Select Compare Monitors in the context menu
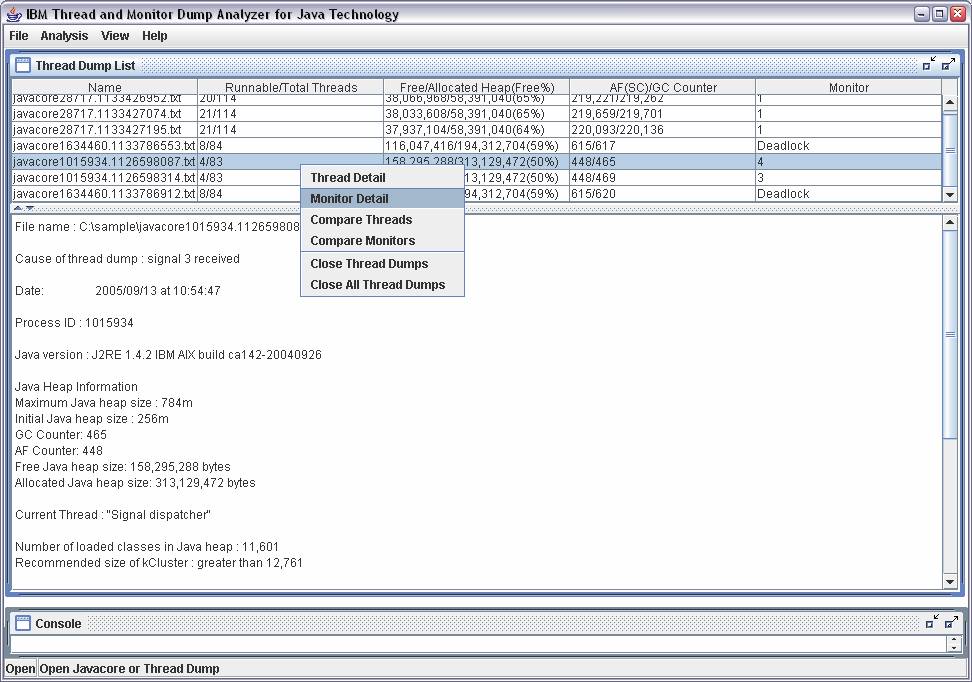This screenshot has height=682, width=972. [382, 241]
